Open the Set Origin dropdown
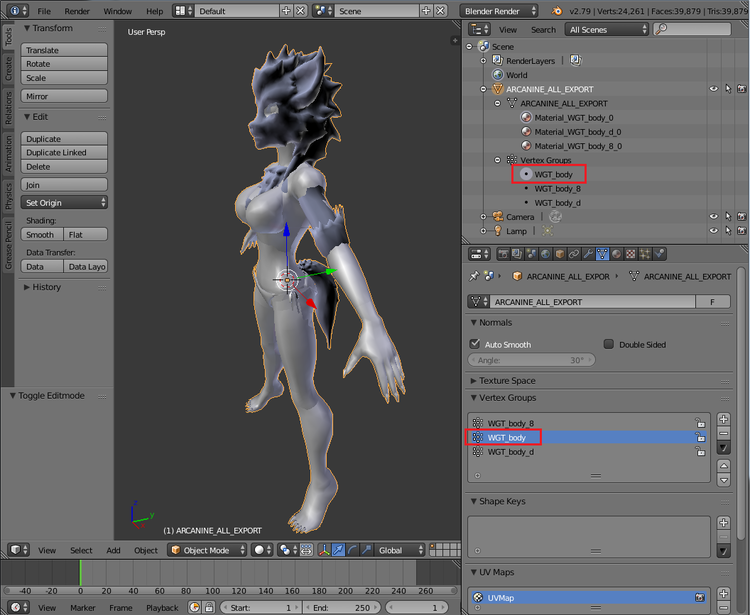This screenshot has height=615, width=750. (64, 203)
